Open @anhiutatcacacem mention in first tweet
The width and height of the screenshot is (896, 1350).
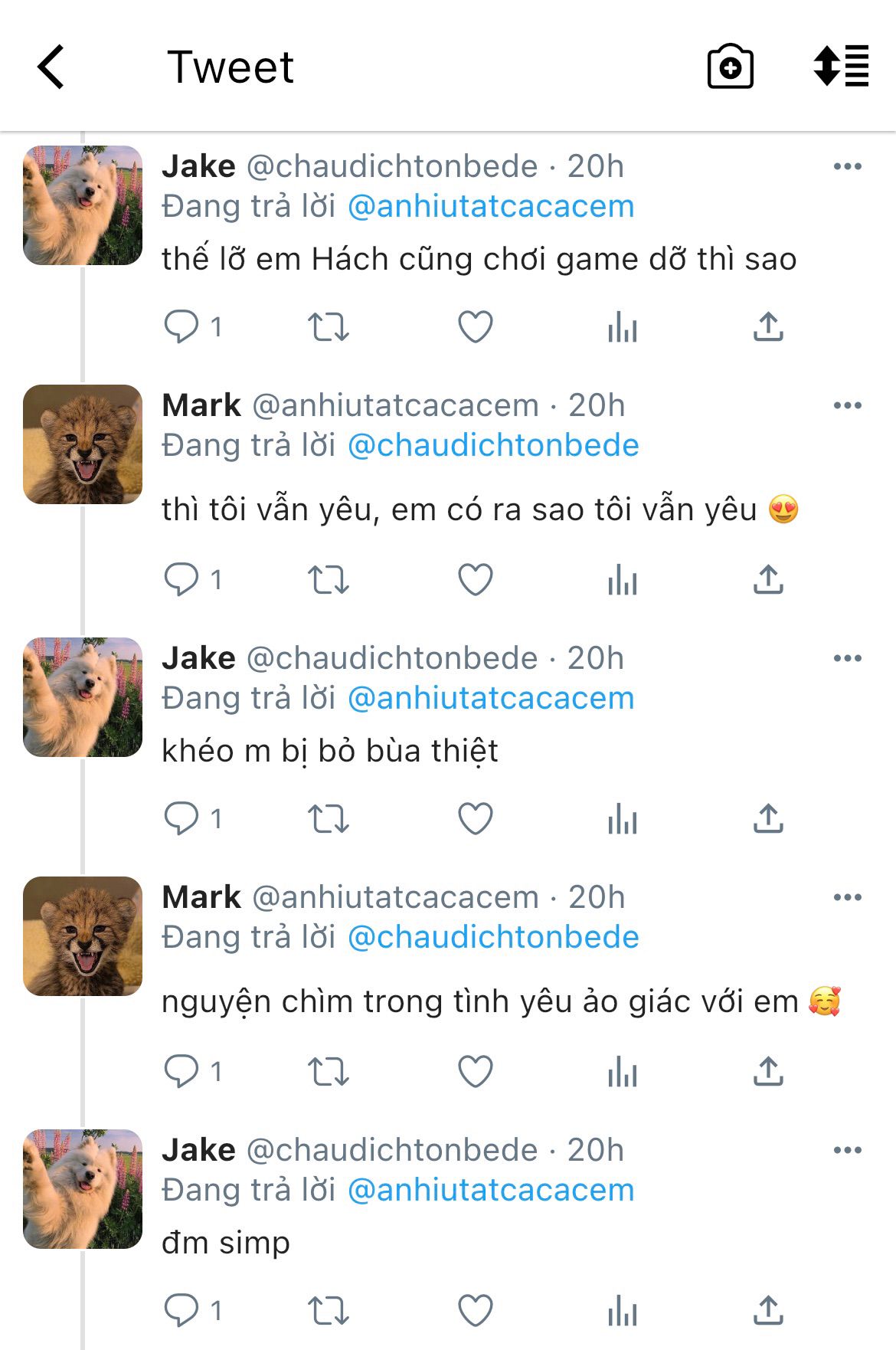[491, 206]
